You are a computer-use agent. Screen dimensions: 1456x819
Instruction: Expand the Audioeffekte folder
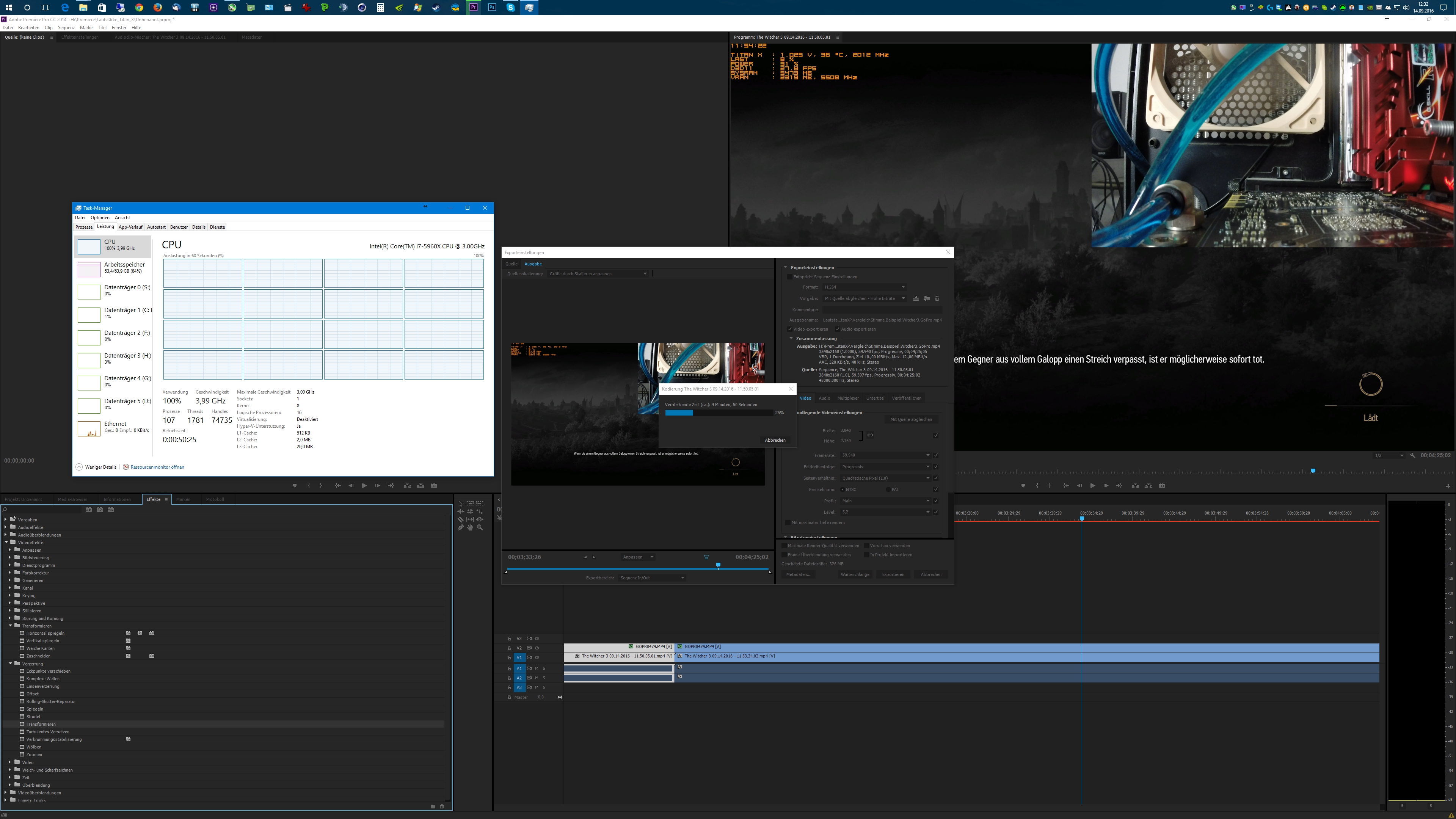pyautogui.click(x=6, y=527)
